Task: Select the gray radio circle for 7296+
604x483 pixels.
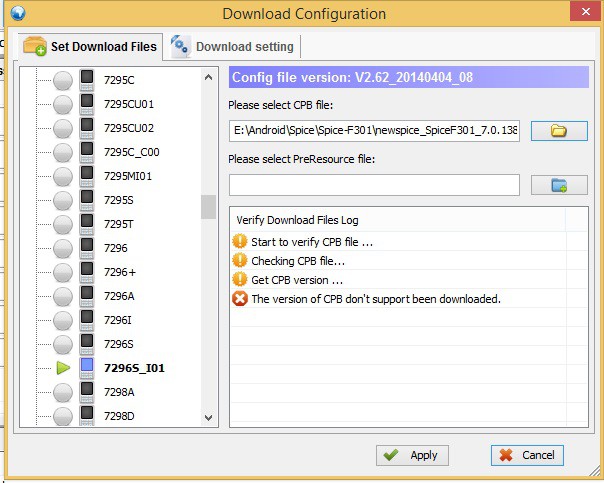Action: pyautogui.click(x=63, y=272)
